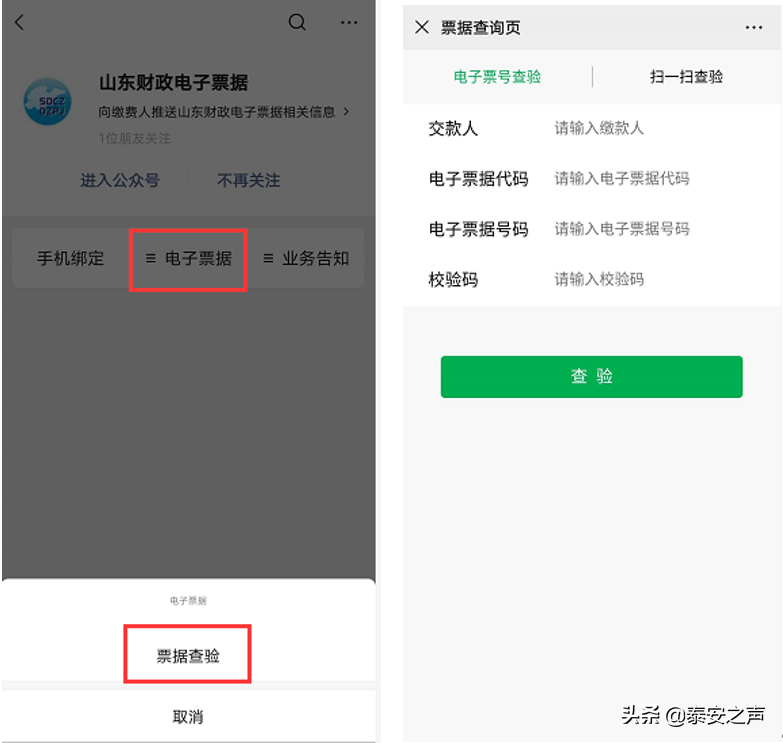This screenshot has height=743, width=783.
Task: Switch to 电子票号查验 tab
Action: [x=497, y=77]
